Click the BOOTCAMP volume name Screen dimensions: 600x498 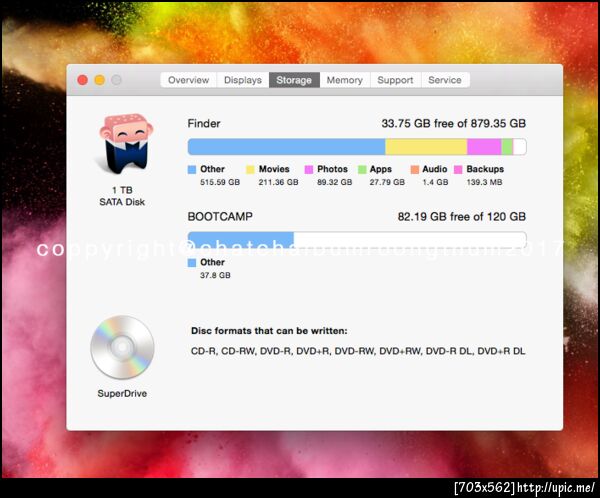[220, 217]
